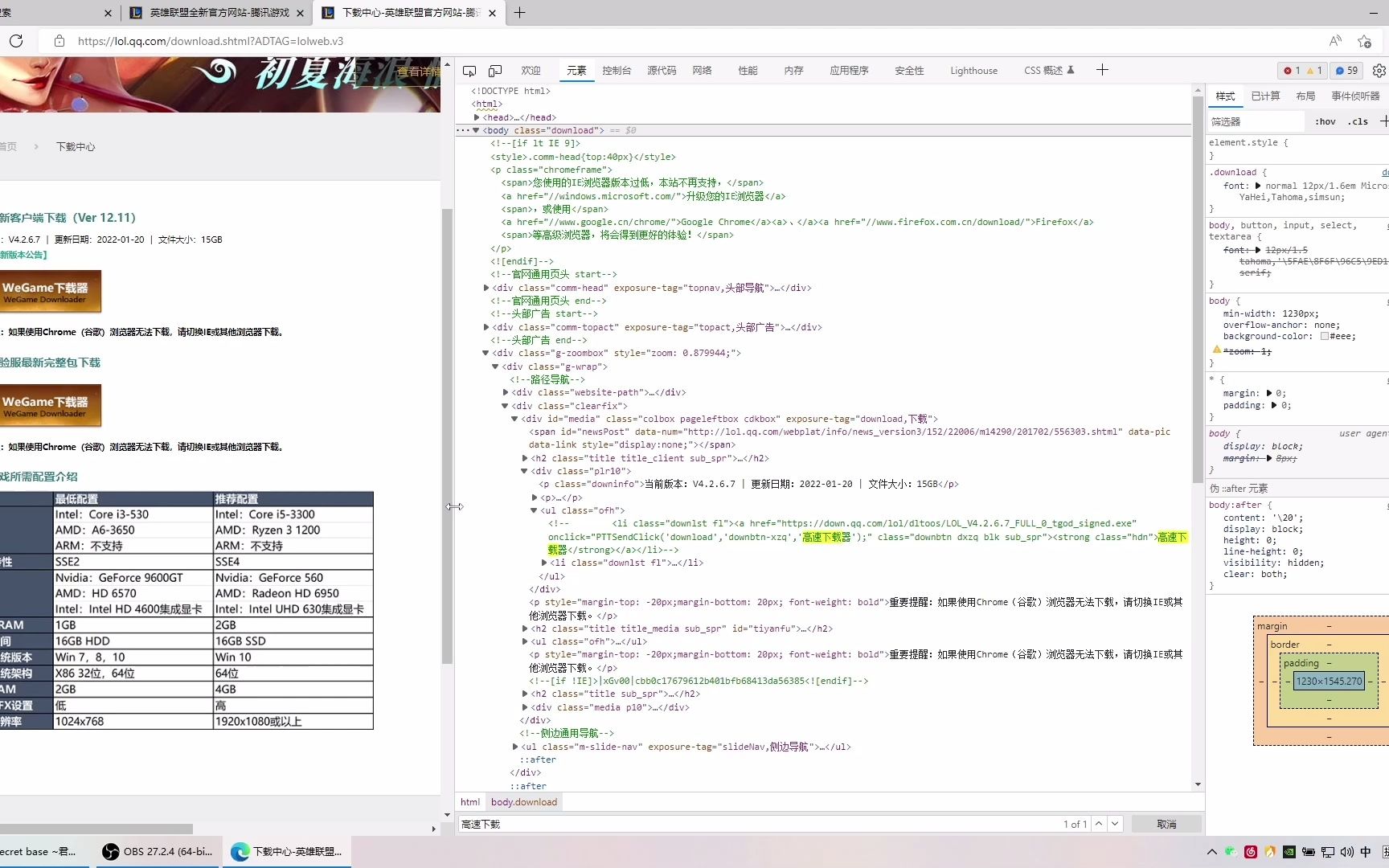Click the browser address bar URL
1389x868 pixels.
click(211, 41)
